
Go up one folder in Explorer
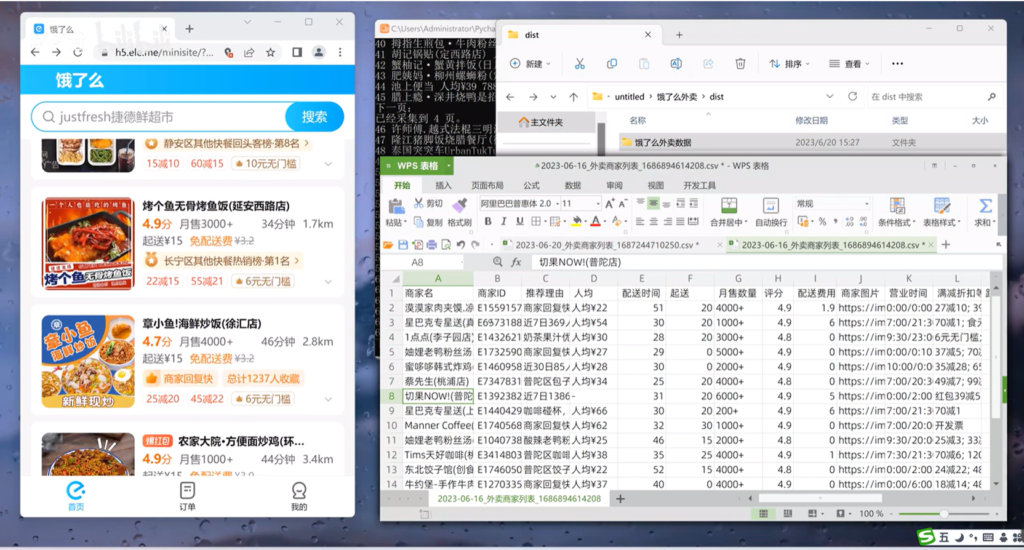[573, 97]
